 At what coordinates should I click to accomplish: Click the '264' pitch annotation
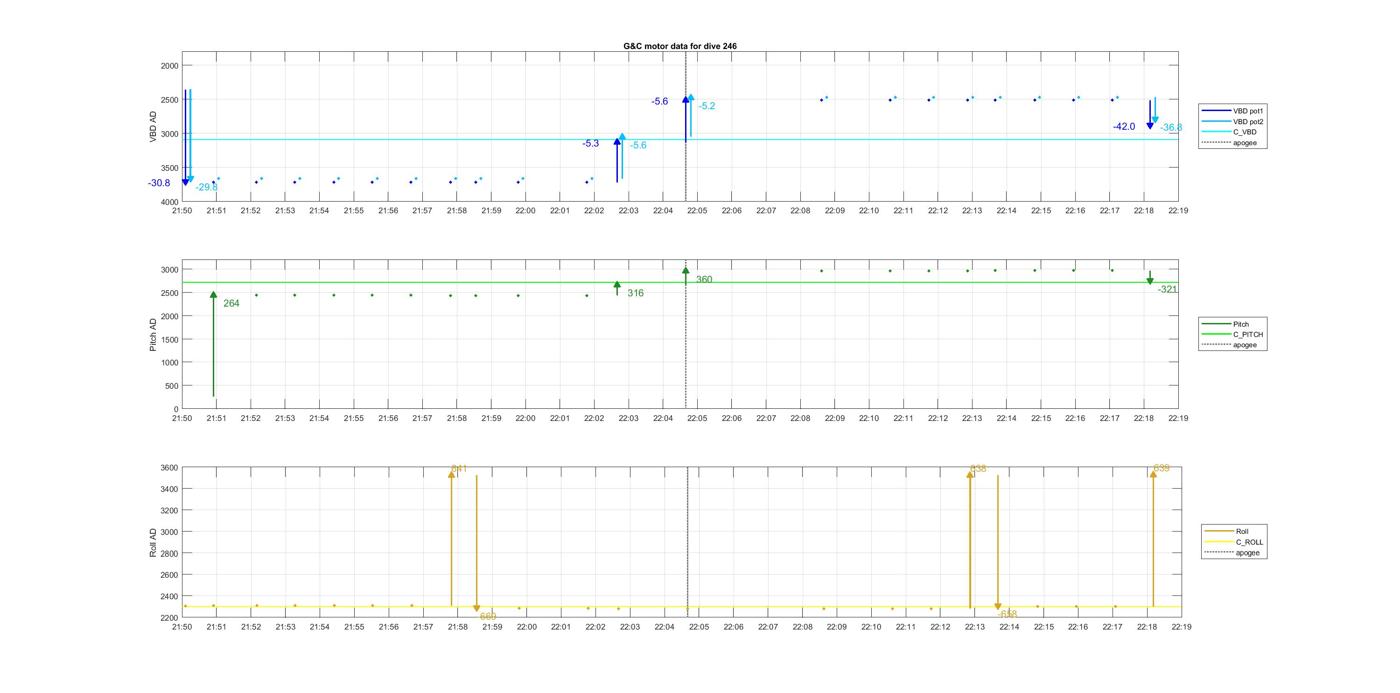pos(231,303)
